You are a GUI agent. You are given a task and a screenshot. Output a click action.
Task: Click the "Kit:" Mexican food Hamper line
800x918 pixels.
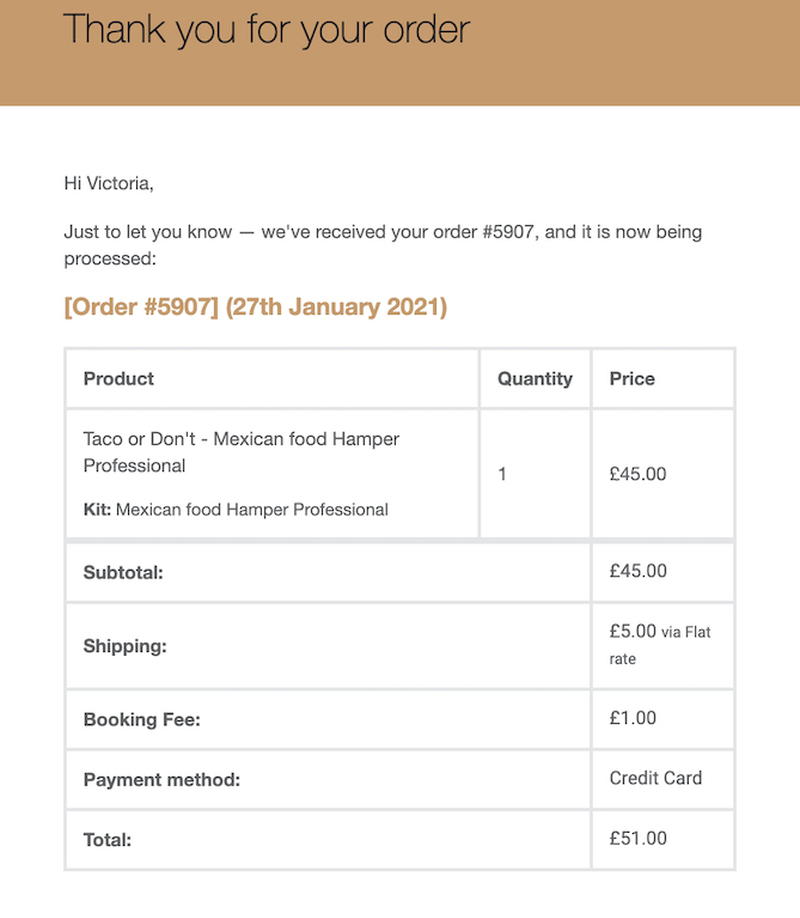tap(236, 510)
